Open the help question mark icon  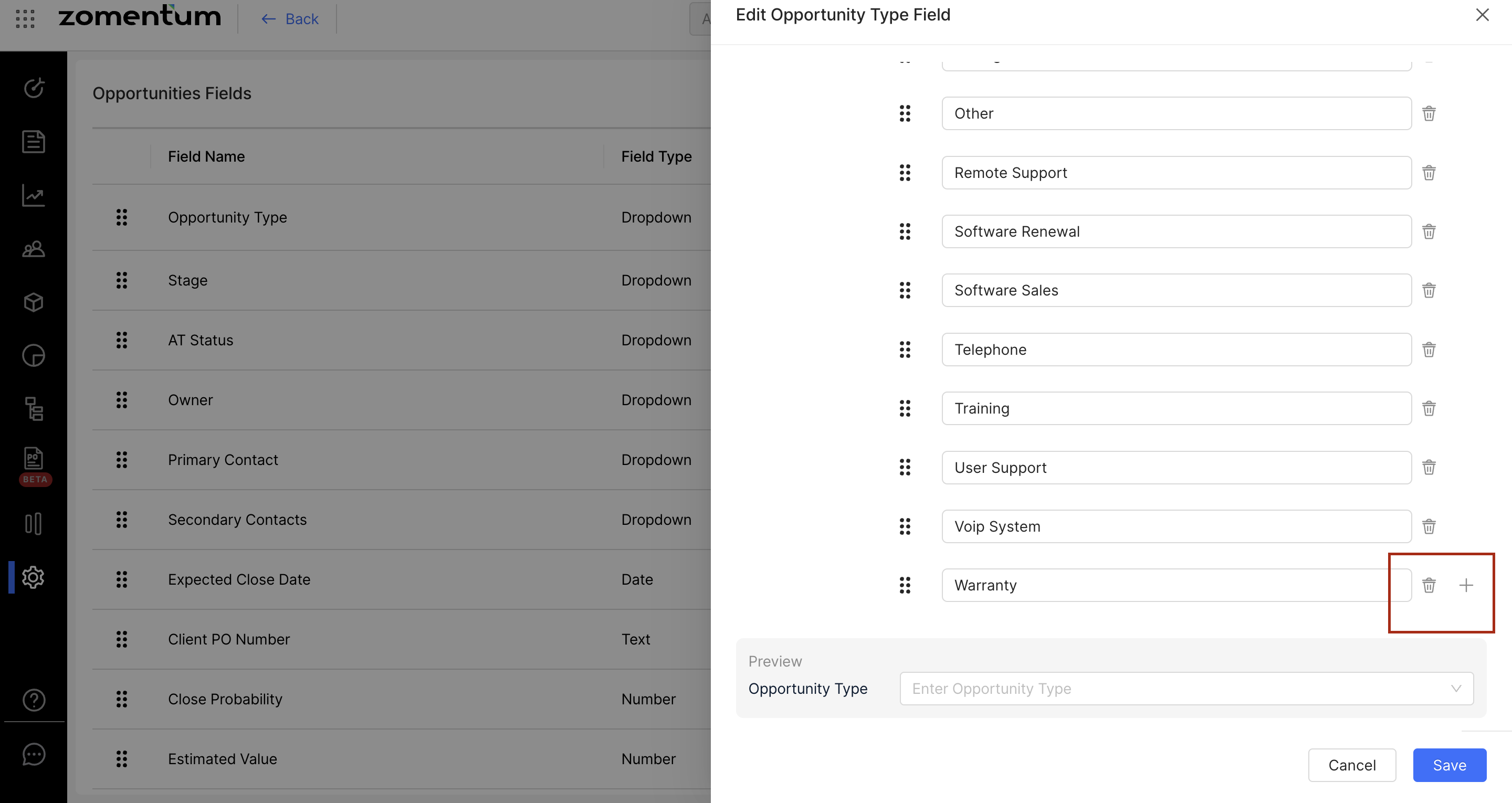pos(34,700)
